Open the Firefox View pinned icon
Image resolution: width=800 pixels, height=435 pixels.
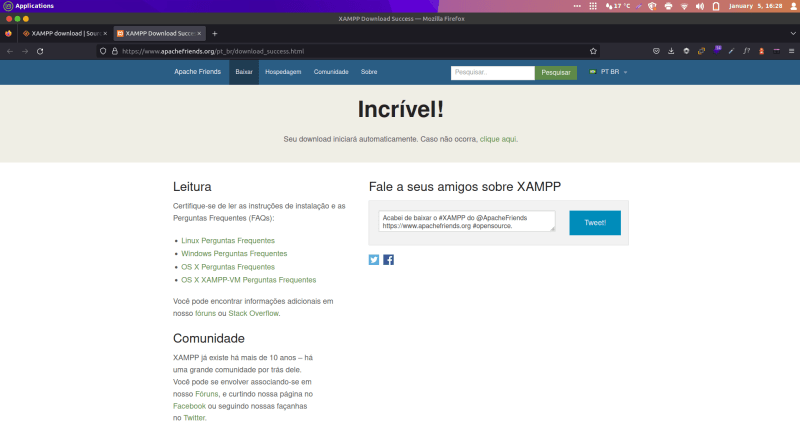[x=8, y=34]
